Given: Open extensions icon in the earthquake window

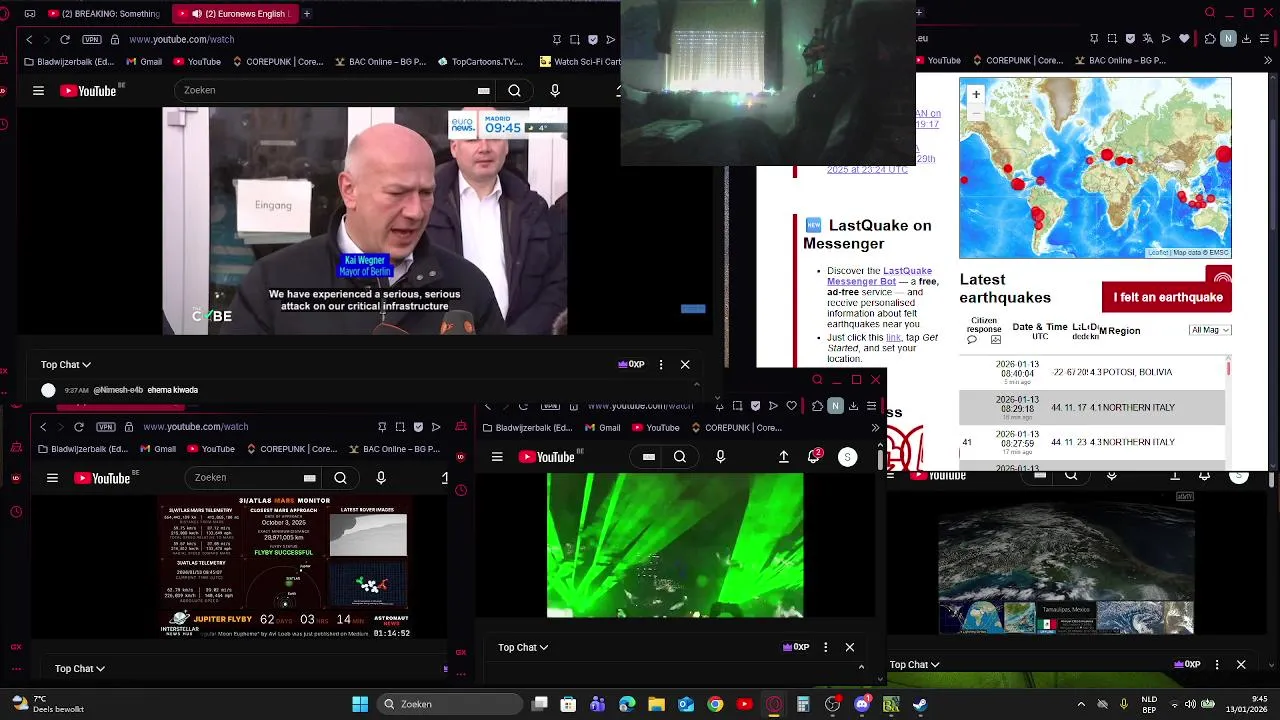Looking at the screenshot, I should [x=1210, y=39].
